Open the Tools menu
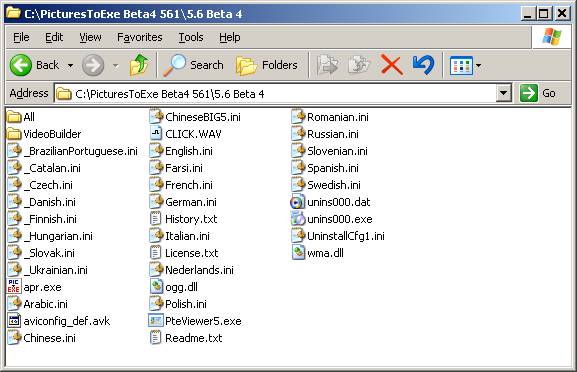The height and width of the screenshot is (372, 577). point(191,37)
